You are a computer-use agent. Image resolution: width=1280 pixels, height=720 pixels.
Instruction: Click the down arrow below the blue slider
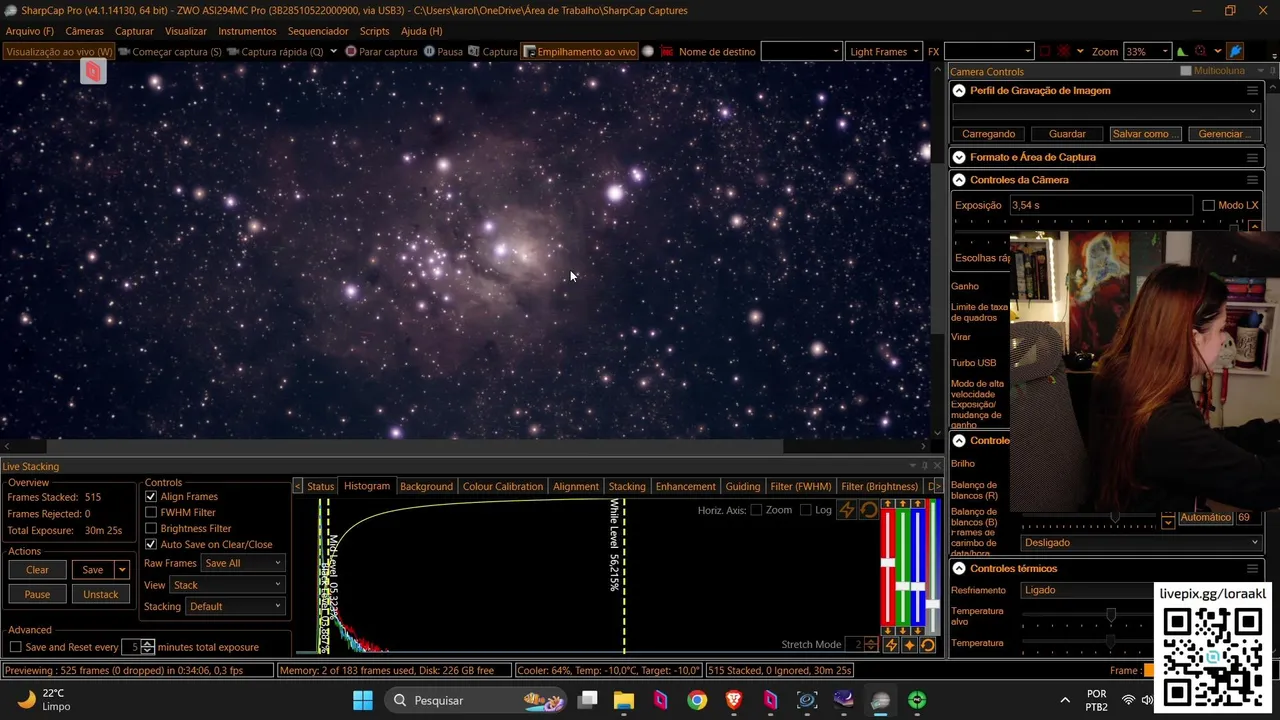[919, 631]
